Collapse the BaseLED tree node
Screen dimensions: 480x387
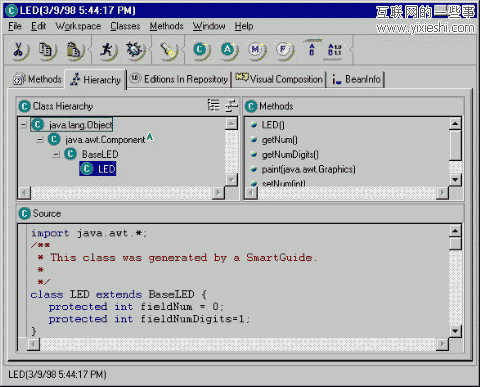click(x=56, y=154)
